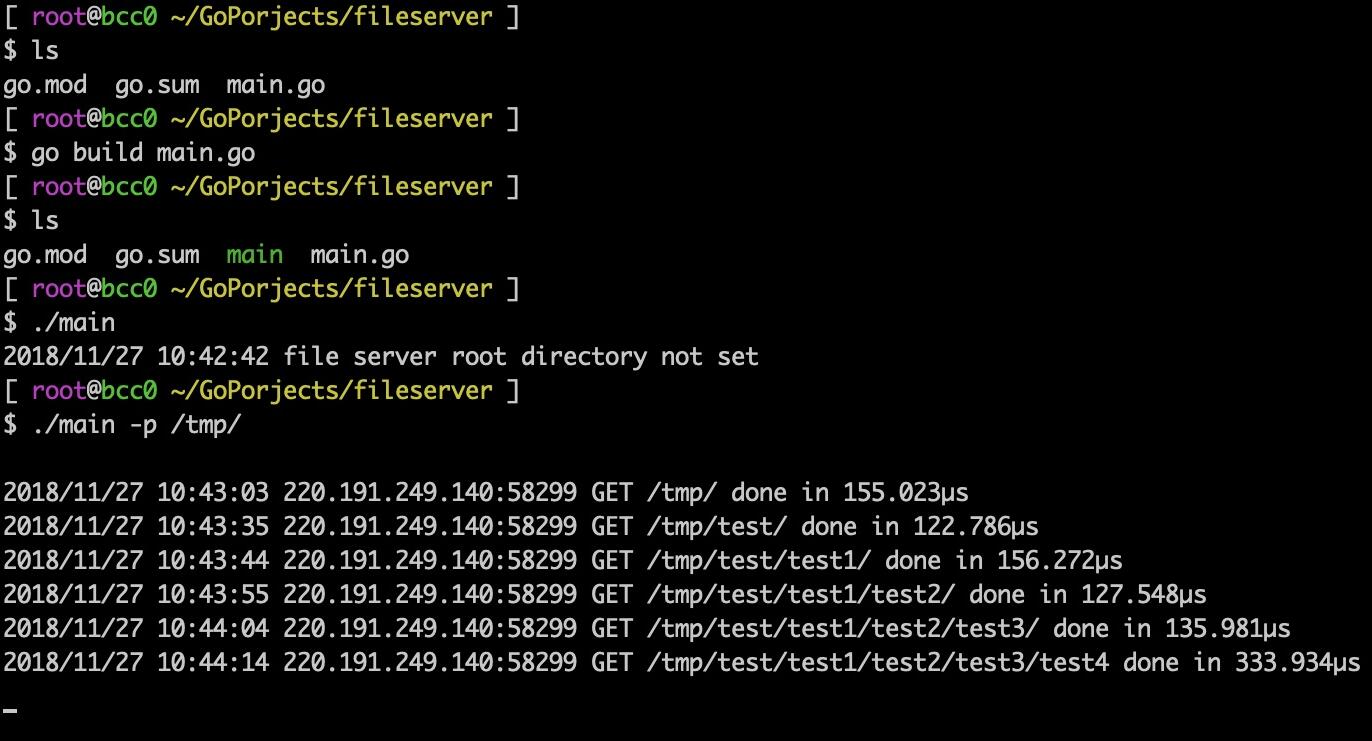Click the '/tmp/test/test1/test2/test3/' request path
Viewport: 1372px width, 741px height.
tap(843, 629)
